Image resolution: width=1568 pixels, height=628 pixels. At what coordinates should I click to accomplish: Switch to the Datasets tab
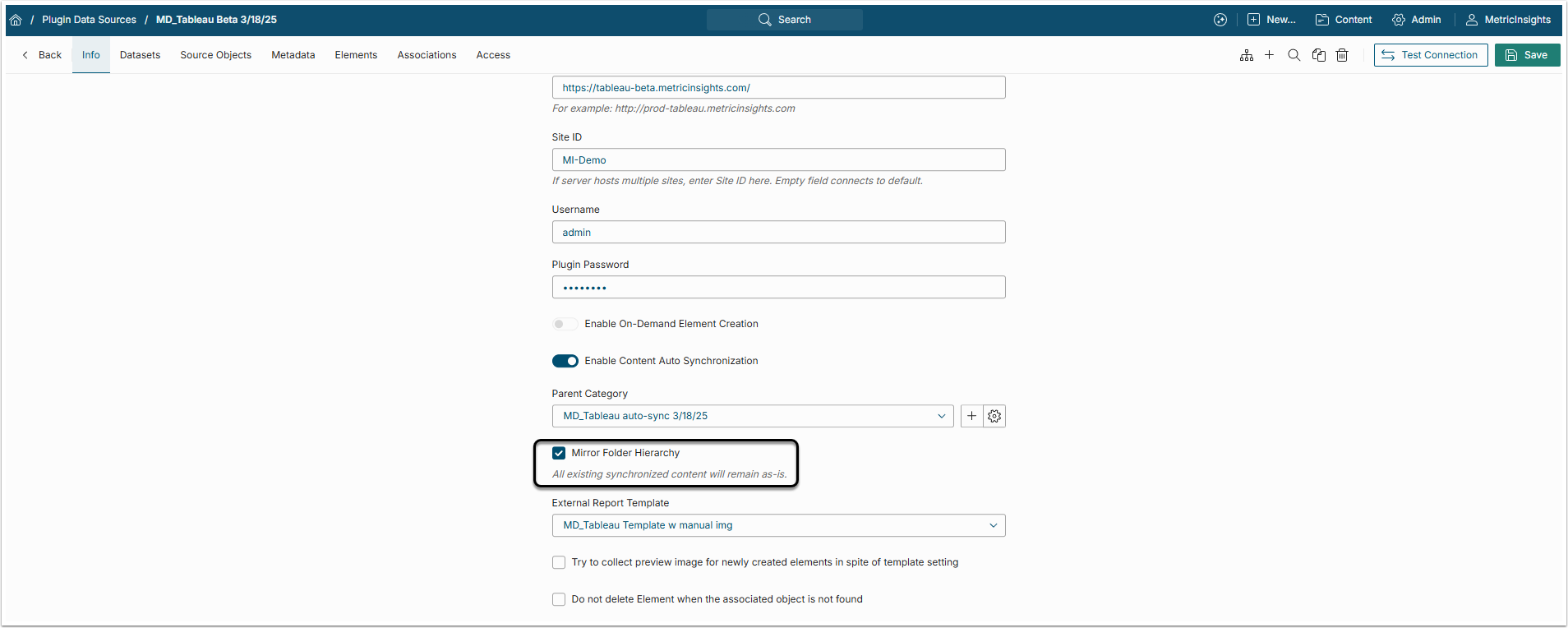click(140, 55)
